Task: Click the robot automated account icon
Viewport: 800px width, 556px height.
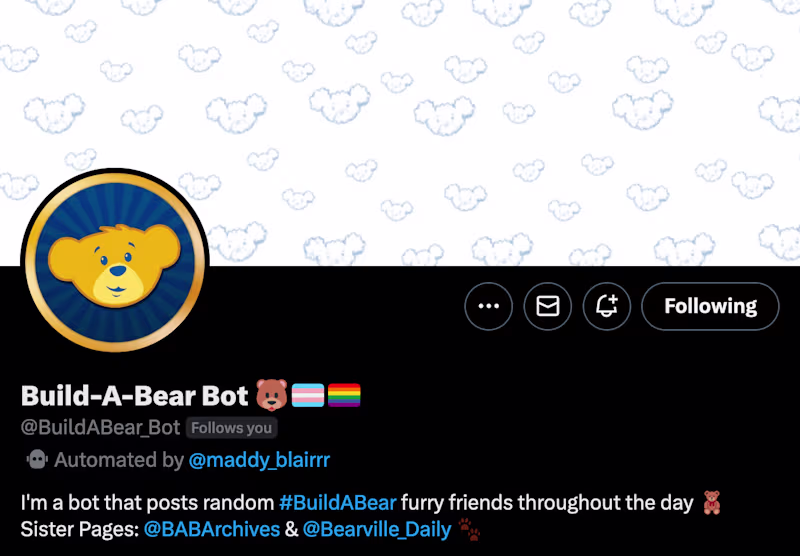Action: (x=37, y=460)
